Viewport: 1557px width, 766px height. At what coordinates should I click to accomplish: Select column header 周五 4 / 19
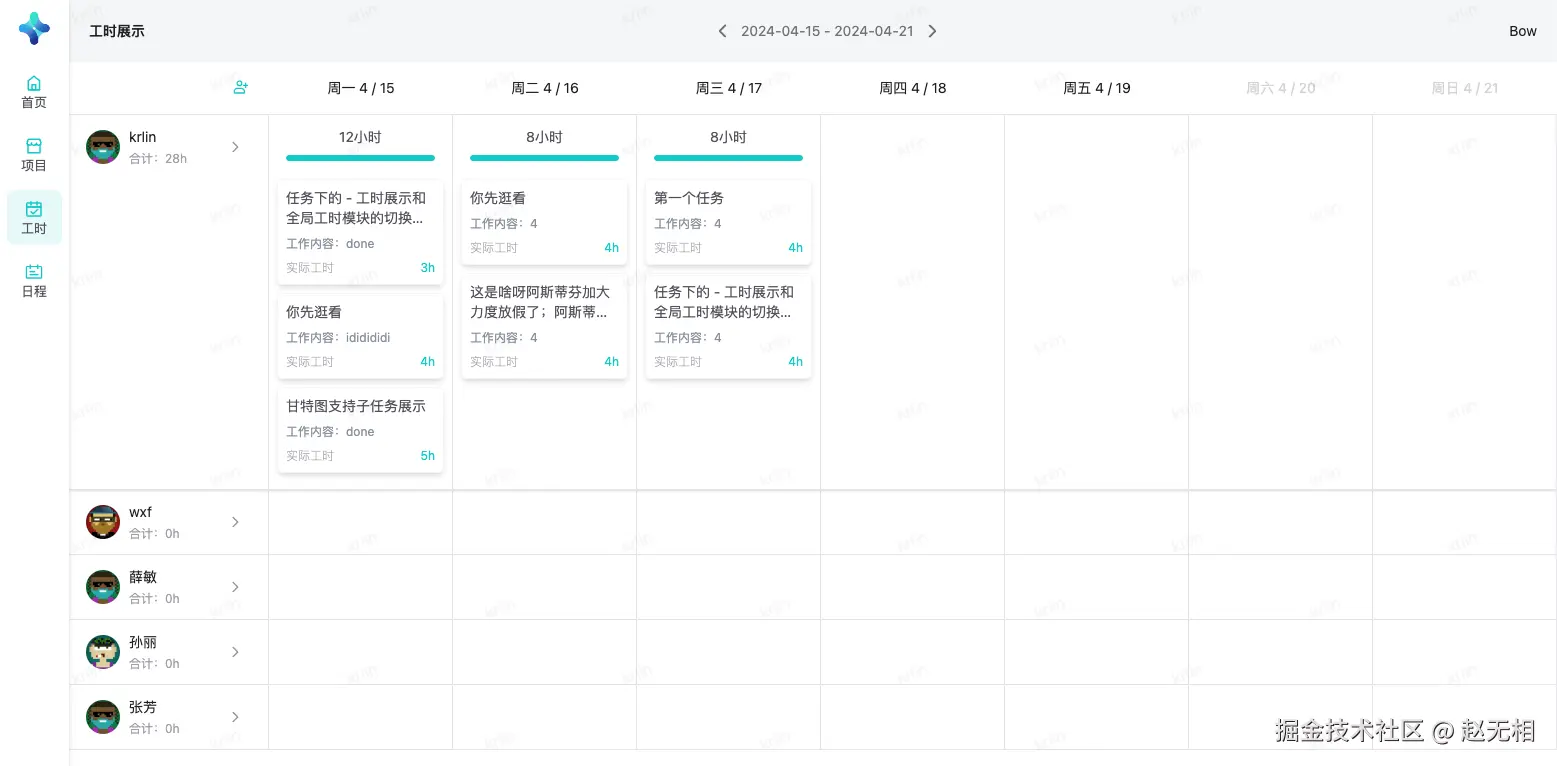click(x=1097, y=88)
